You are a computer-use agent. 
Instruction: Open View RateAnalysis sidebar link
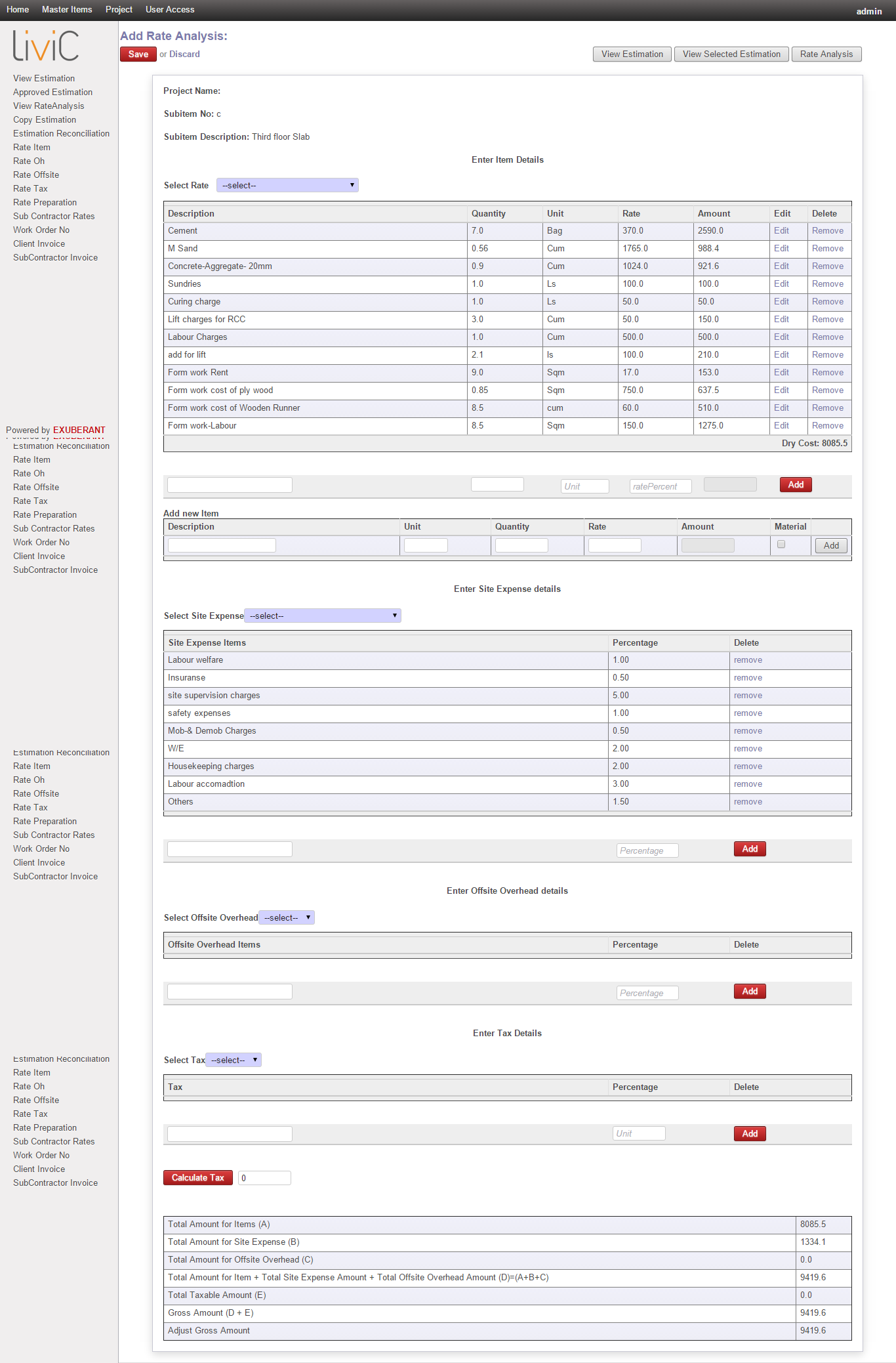(49, 106)
